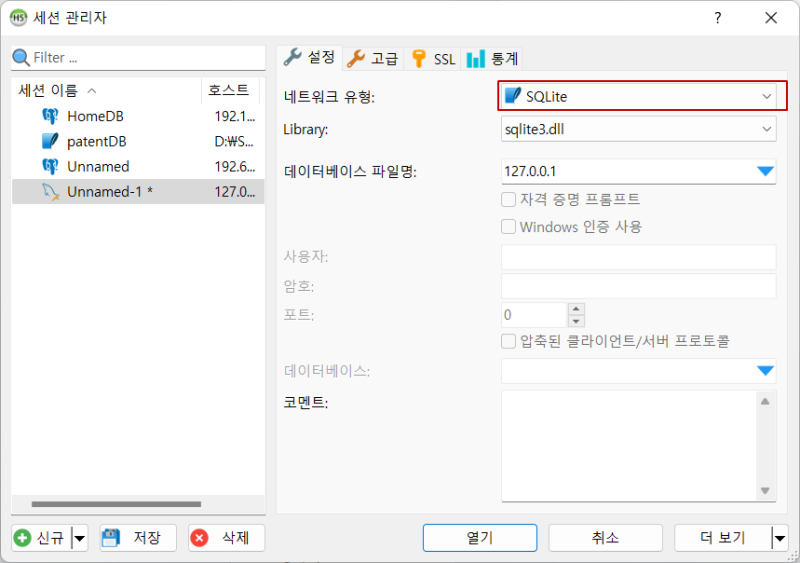
Task: Click the dolphin icon beside Unnamed-1
Action: pos(50,191)
